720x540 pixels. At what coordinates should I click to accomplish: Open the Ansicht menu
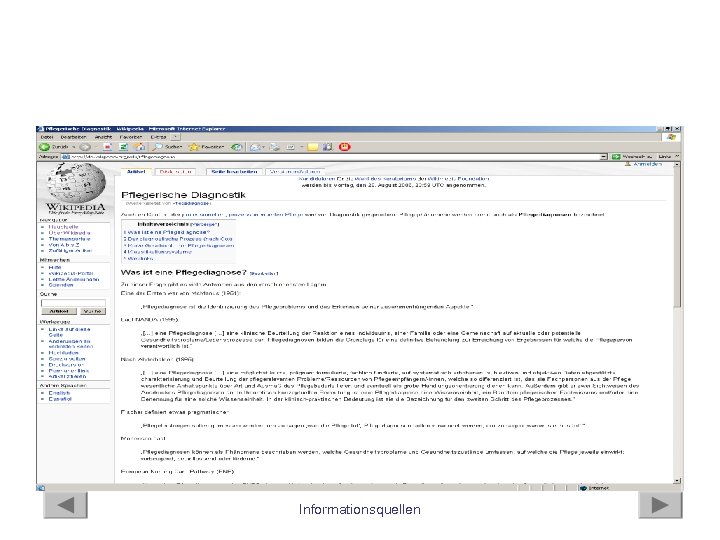pos(103,137)
